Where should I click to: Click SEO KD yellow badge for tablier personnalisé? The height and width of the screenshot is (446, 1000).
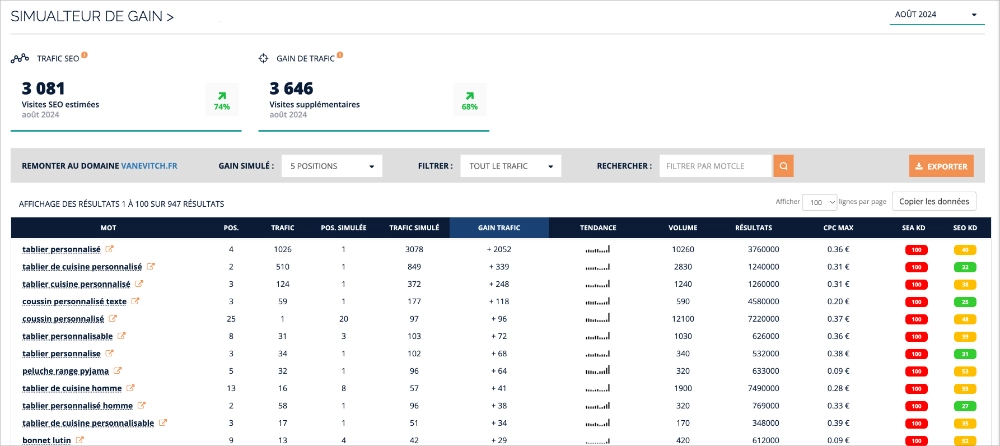tap(966, 249)
